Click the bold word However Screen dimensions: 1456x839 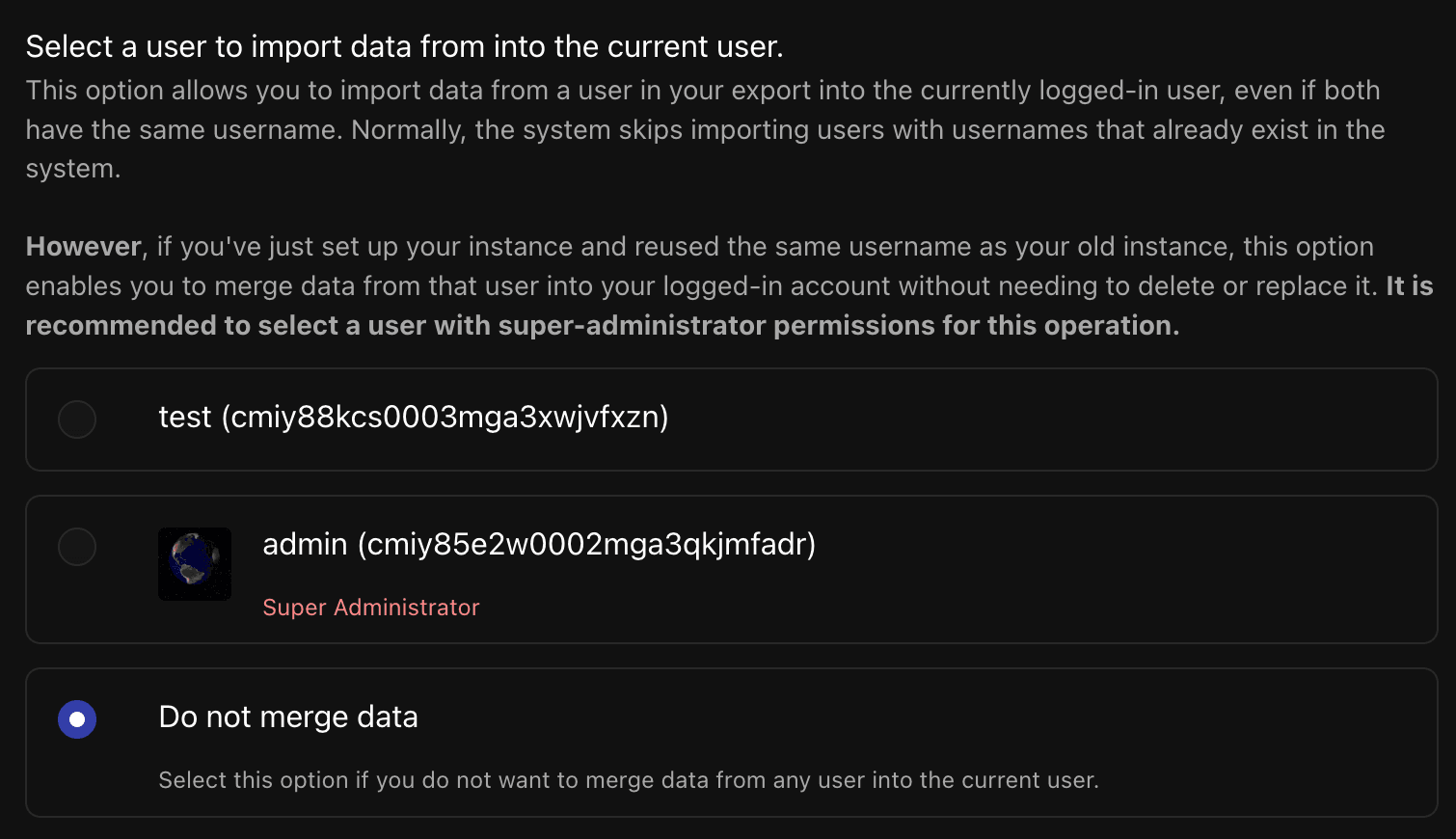(83, 247)
